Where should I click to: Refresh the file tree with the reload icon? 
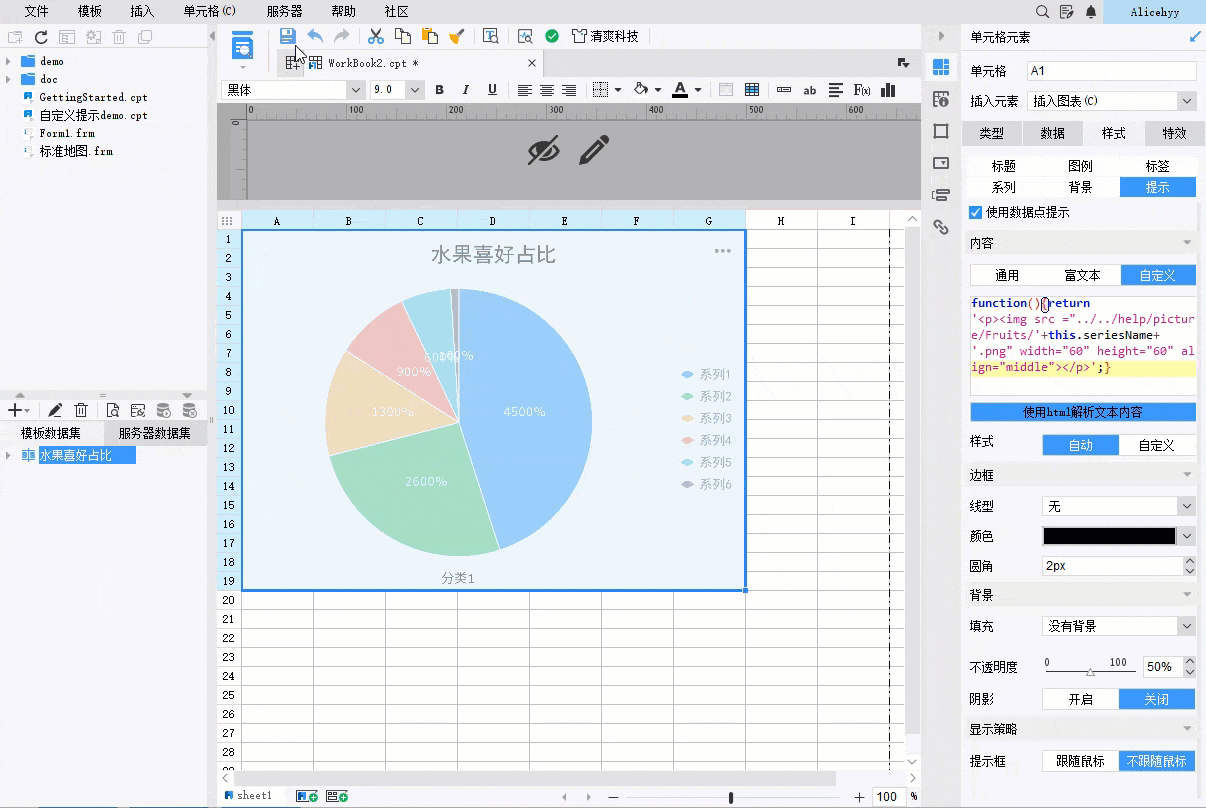[41, 37]
